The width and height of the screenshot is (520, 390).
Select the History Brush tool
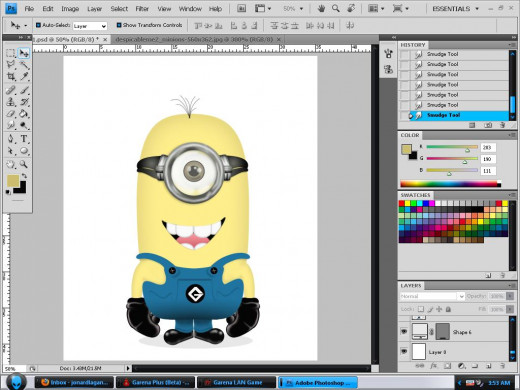tap(24, 102)
